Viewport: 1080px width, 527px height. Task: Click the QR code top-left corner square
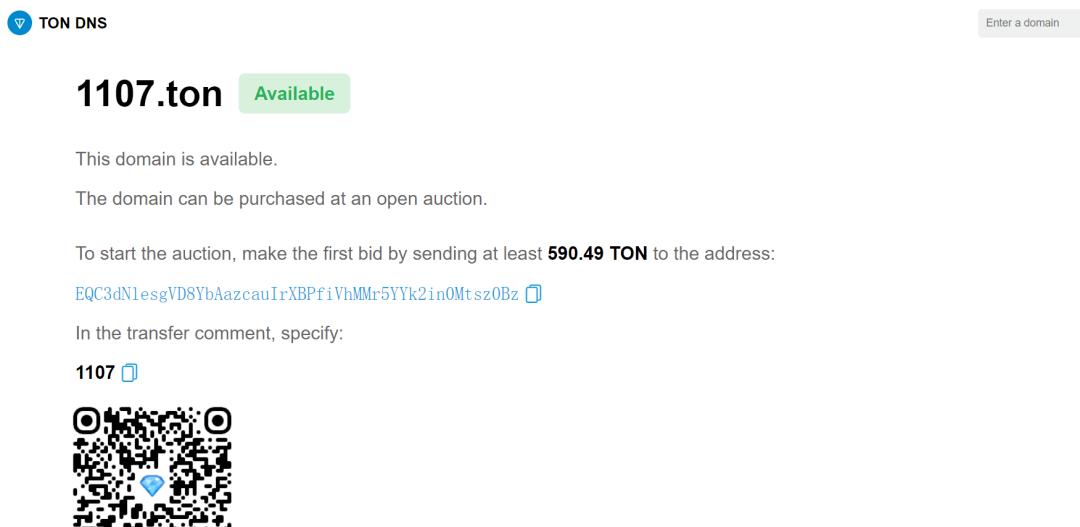coord(88,420)
